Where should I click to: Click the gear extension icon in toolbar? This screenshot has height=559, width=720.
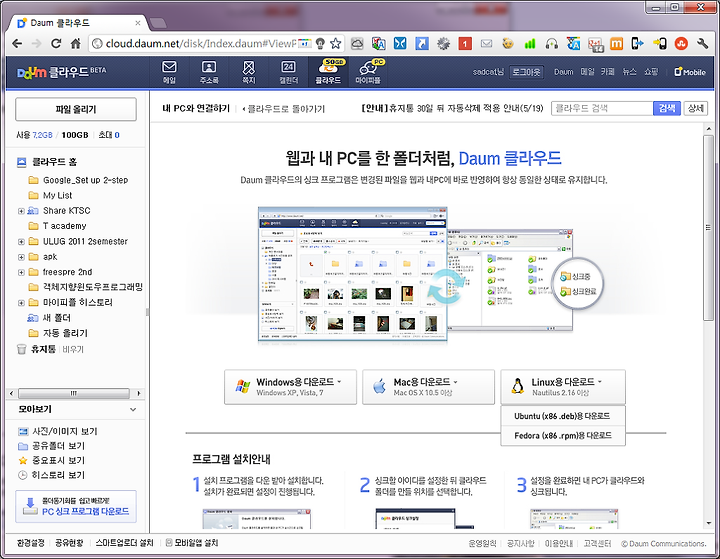coord(443,44)
